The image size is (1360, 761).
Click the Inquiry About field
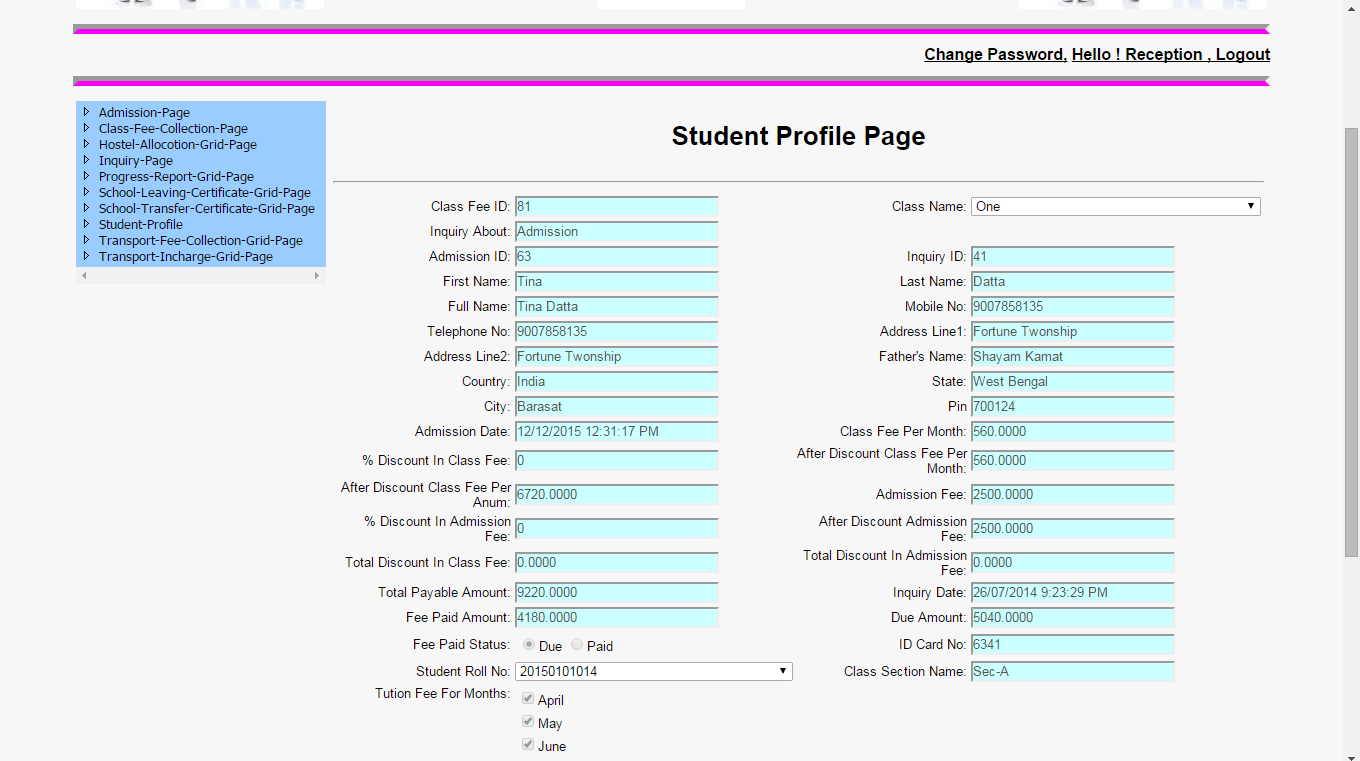click(x=617, y=232)
